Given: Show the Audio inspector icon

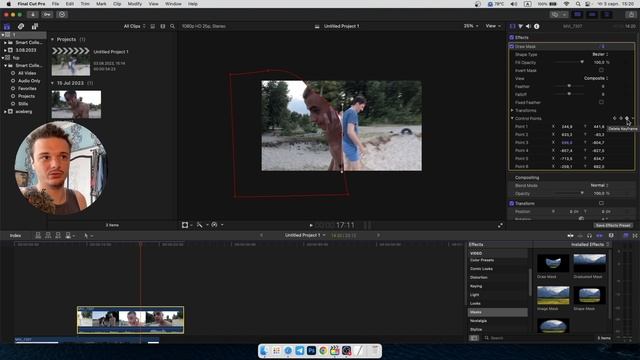Looking at the screenshot, I should [x=528, y=26].
